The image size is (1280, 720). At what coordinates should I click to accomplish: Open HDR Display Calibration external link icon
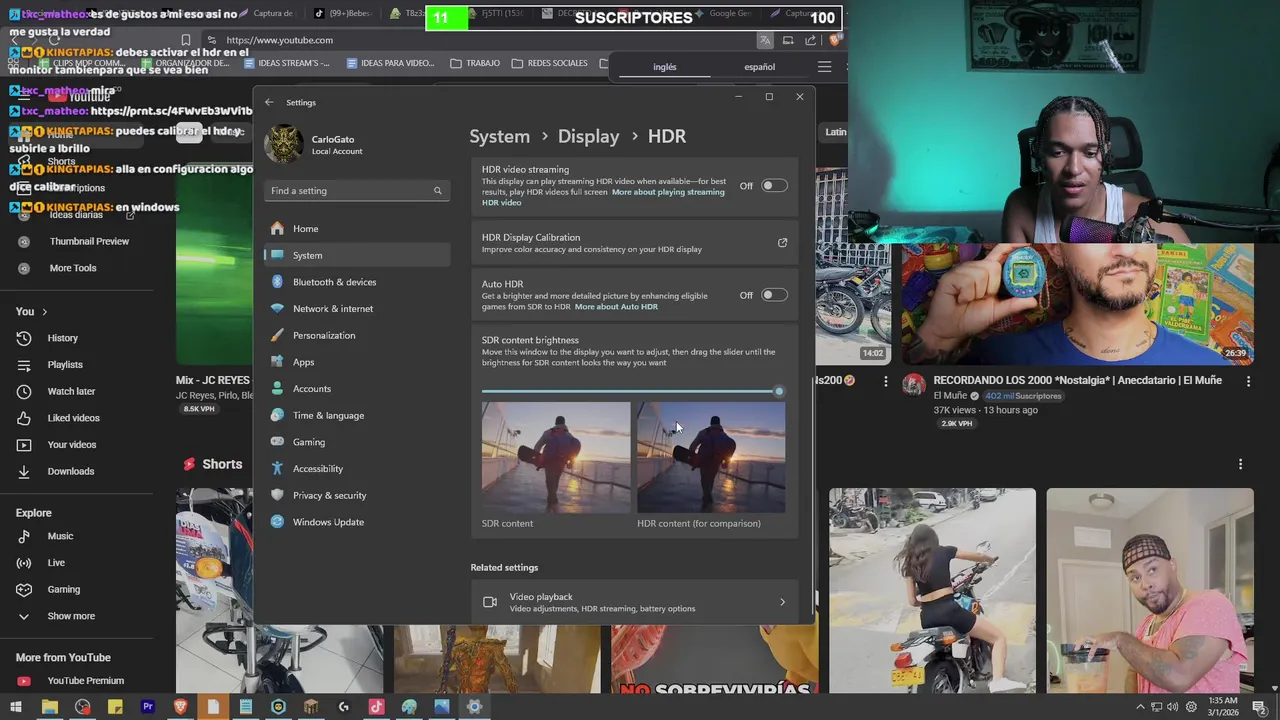pos(782,243)
